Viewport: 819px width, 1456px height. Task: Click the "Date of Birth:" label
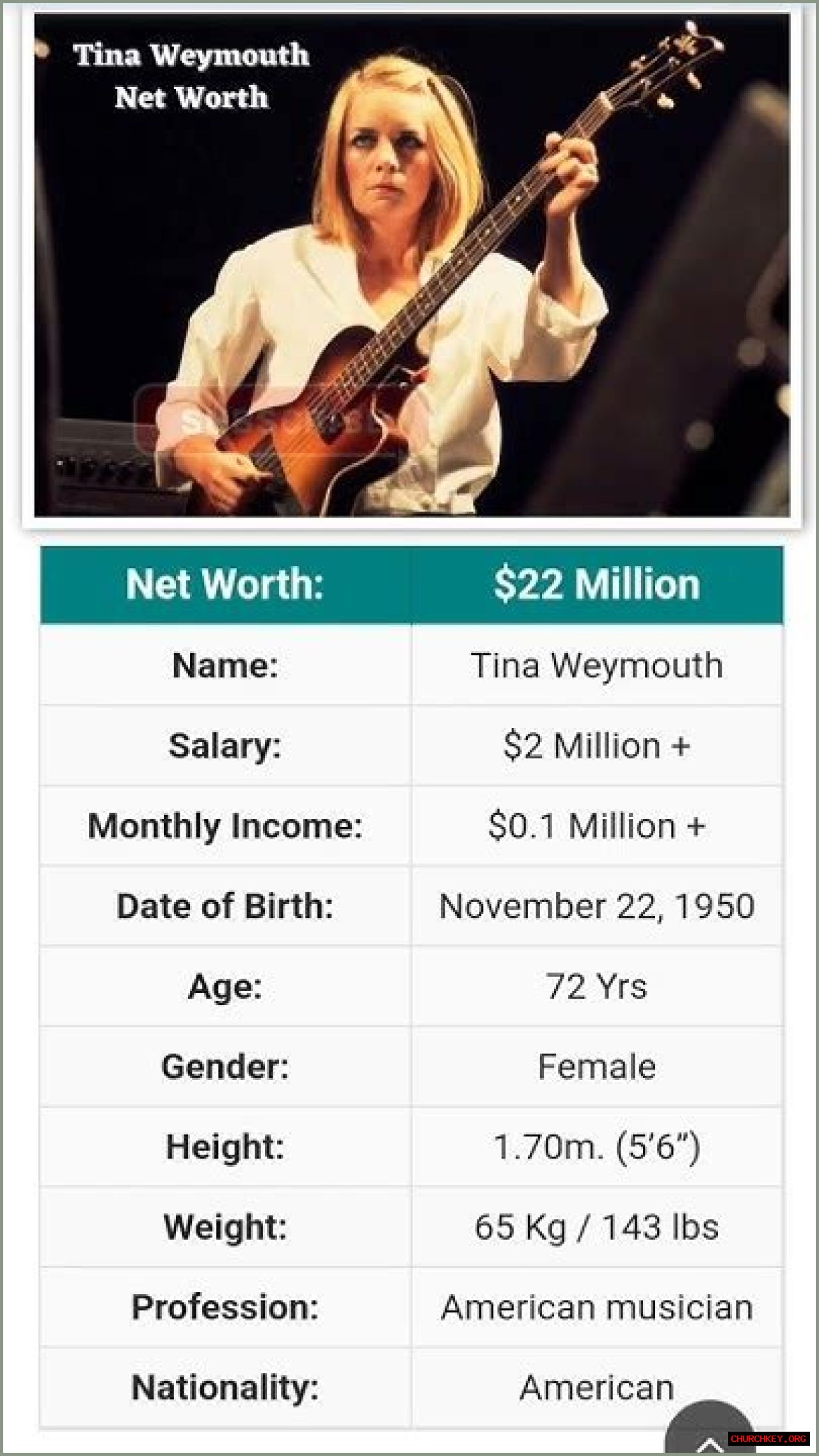(x=225, y=906)
